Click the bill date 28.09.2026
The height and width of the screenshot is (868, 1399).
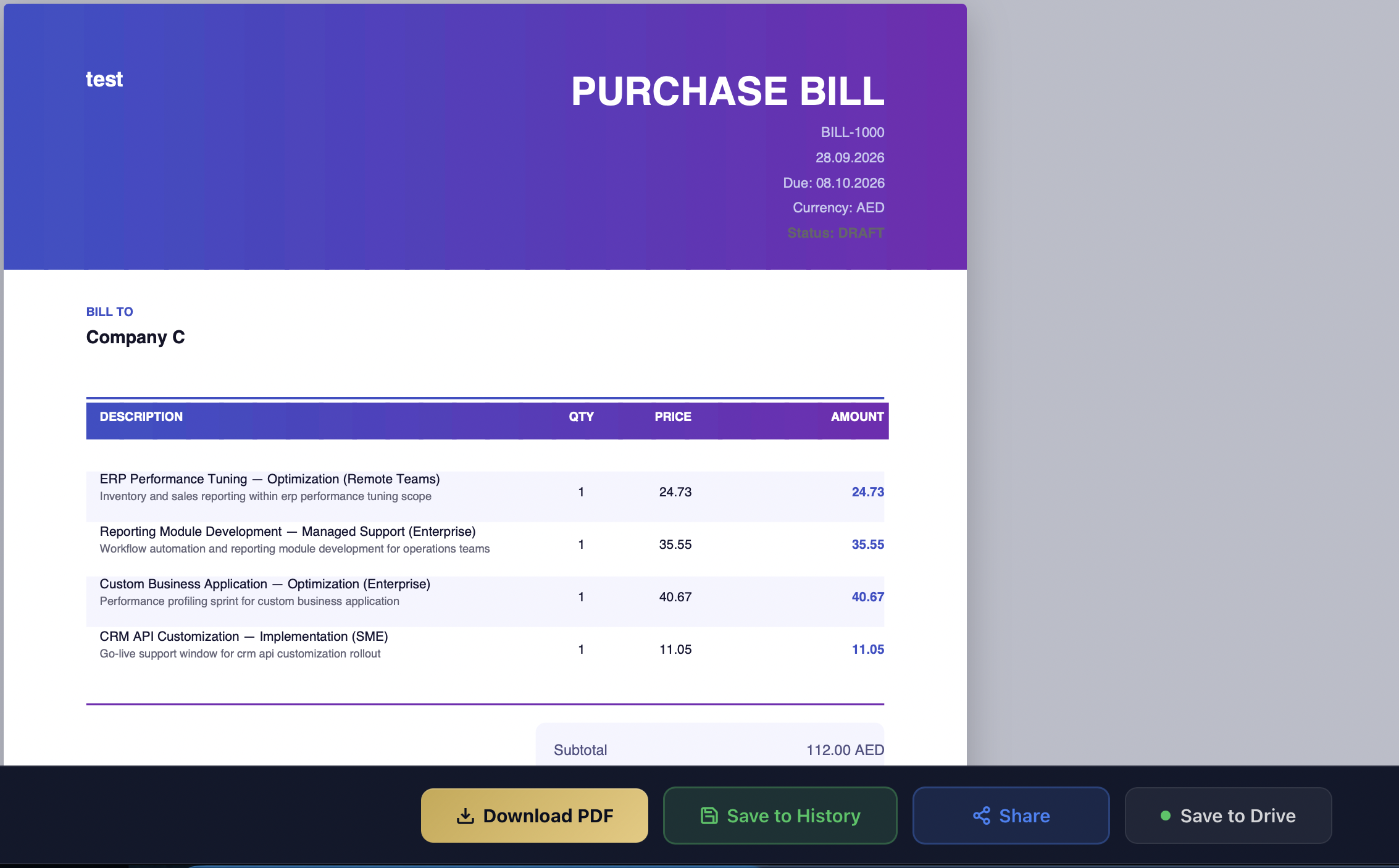(x=850, y=157)
